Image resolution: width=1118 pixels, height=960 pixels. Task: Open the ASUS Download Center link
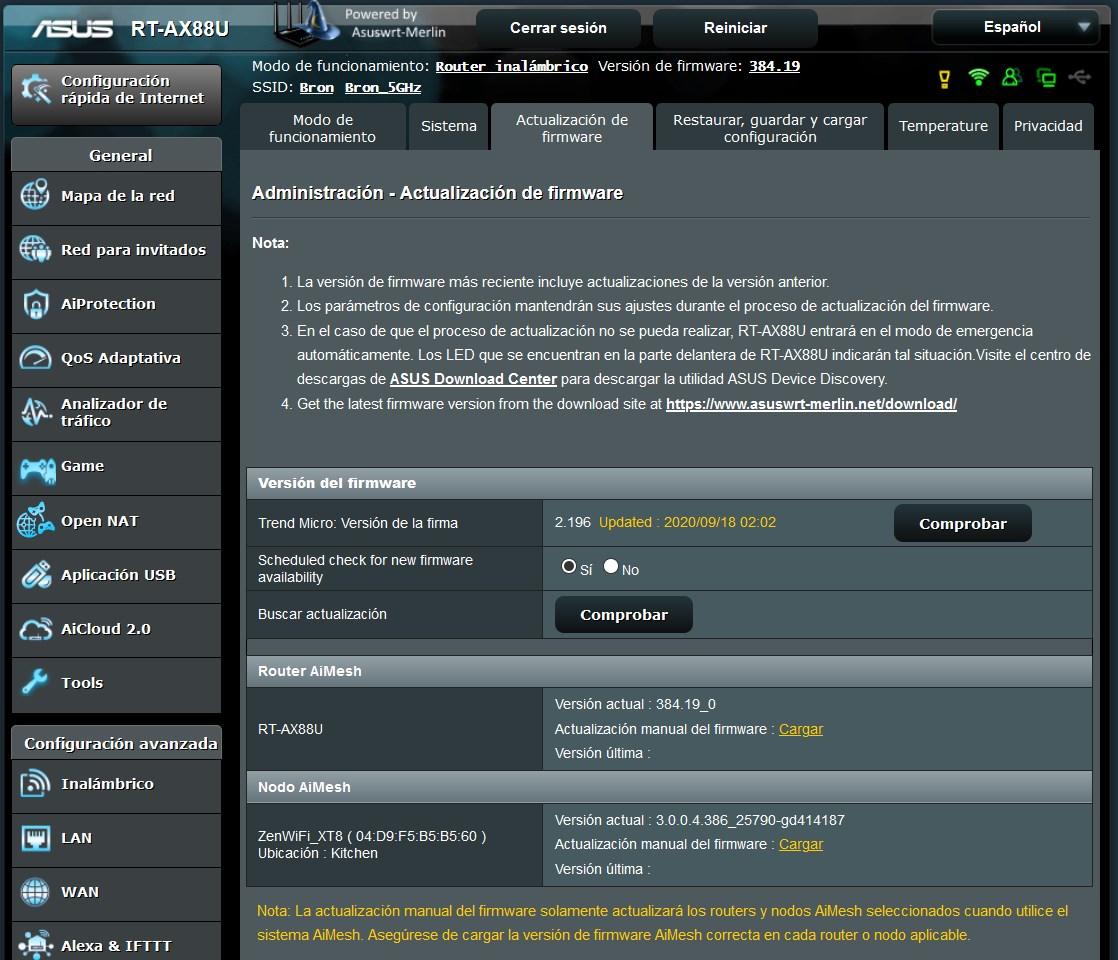click(473, 379)
